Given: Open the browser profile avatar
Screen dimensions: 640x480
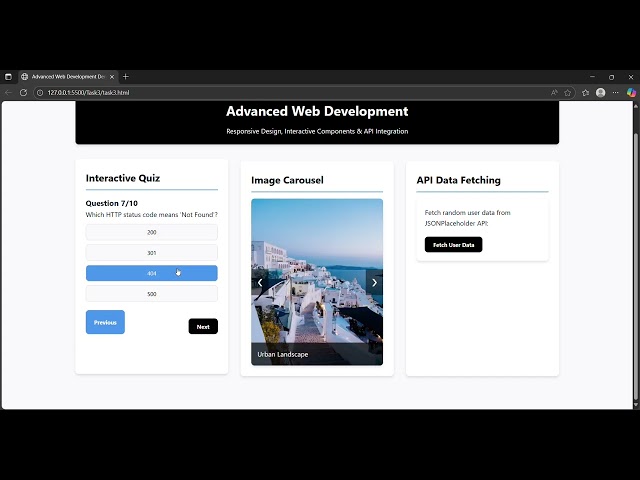Looking at the screenshot, I should (x=600, y=93).
